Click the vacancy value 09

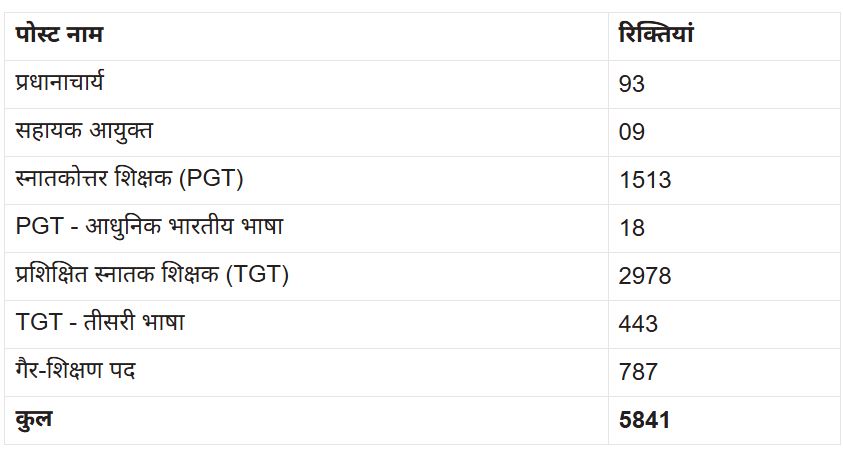(632, 132)
